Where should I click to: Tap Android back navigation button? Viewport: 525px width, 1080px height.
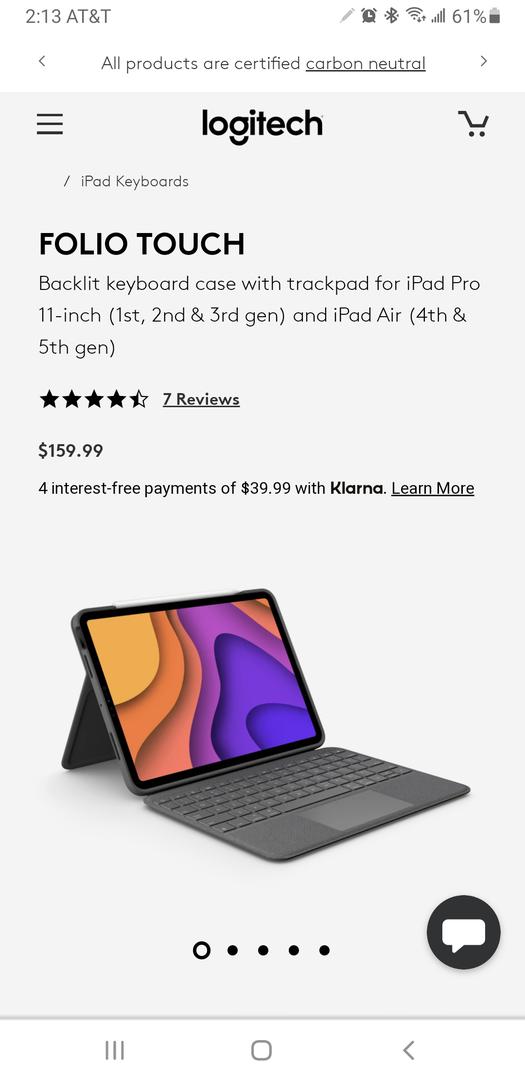coord(409,1050)
